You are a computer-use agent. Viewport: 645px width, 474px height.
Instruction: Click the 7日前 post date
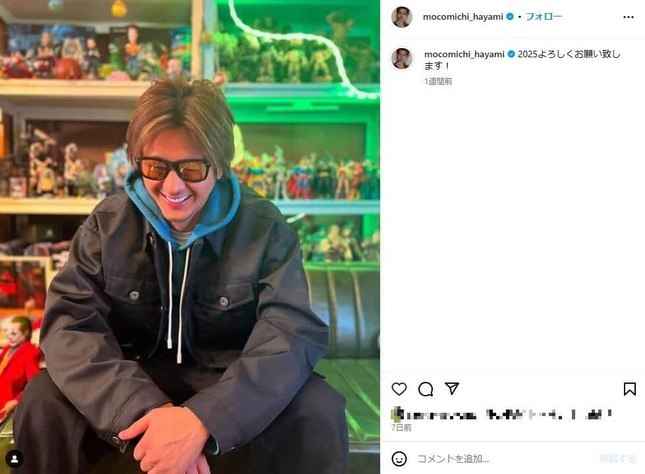tap(401, 428)
